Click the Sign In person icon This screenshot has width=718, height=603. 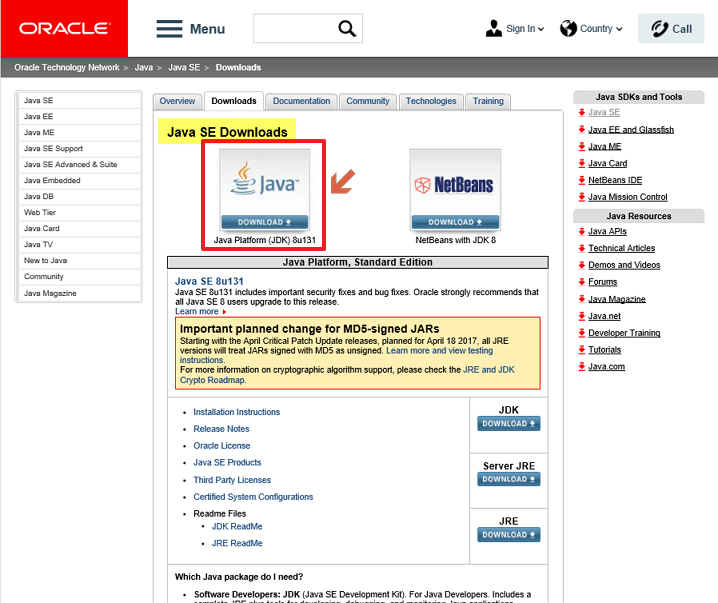click(x=494, y=28)
